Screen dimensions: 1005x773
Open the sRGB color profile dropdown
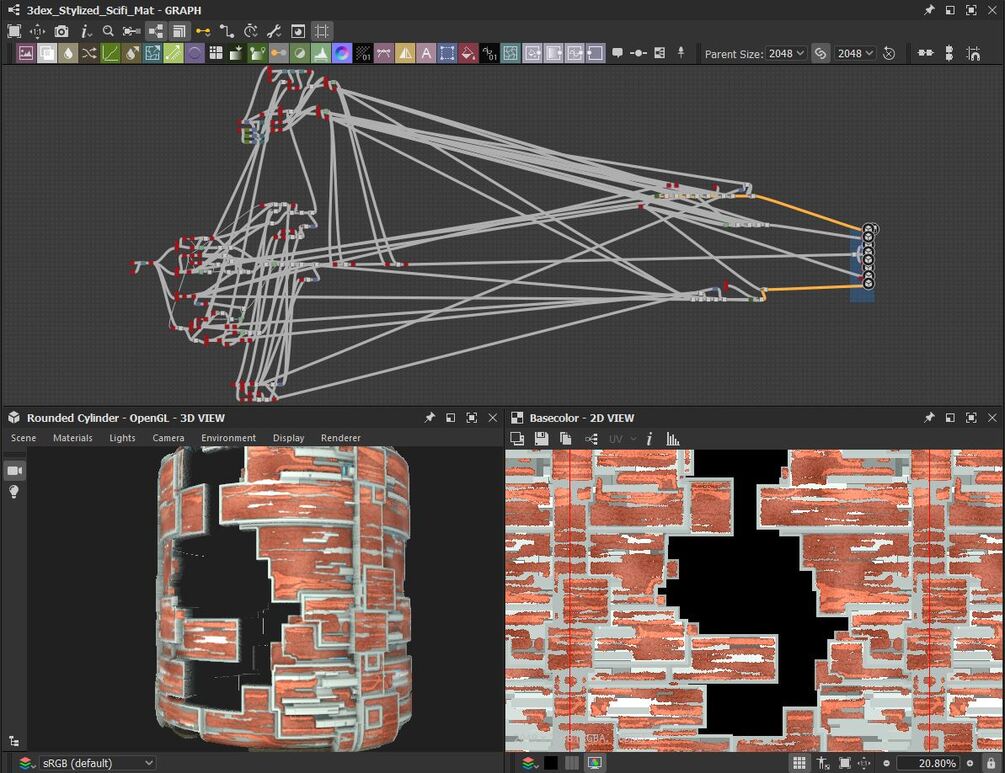[x=95, y=762]
